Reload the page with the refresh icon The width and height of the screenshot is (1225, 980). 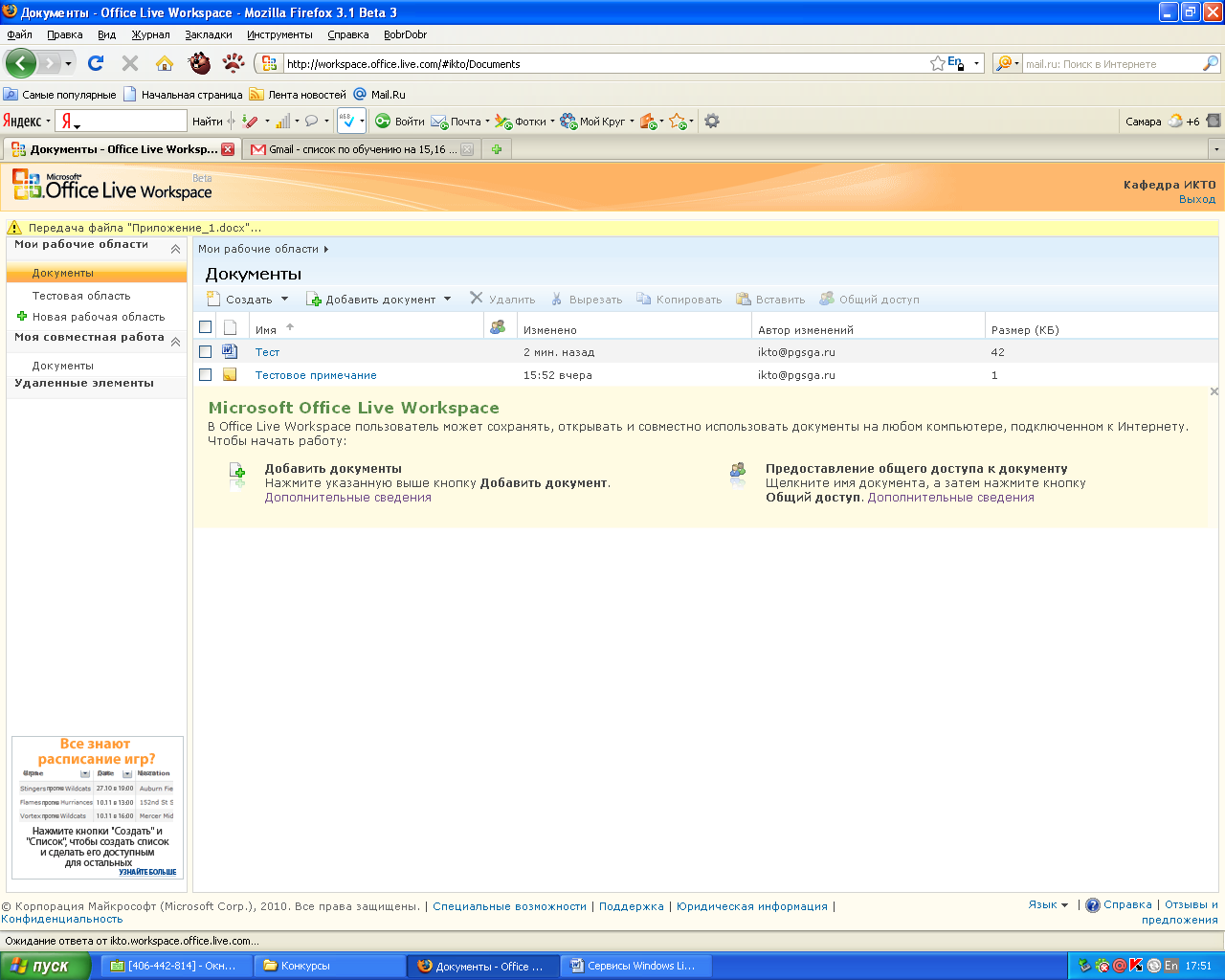96,63
